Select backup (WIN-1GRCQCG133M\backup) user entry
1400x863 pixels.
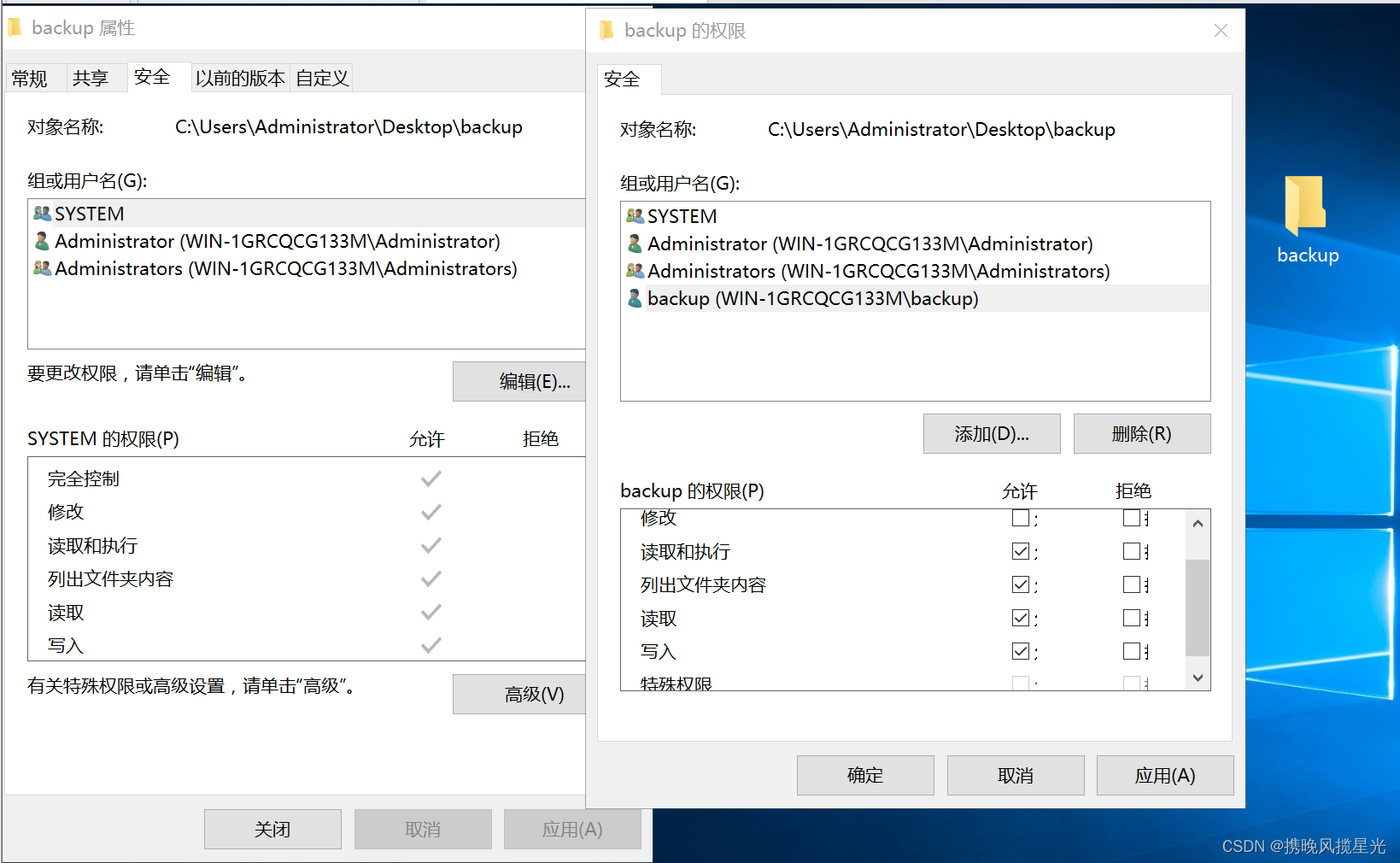(x=915, y=298)
